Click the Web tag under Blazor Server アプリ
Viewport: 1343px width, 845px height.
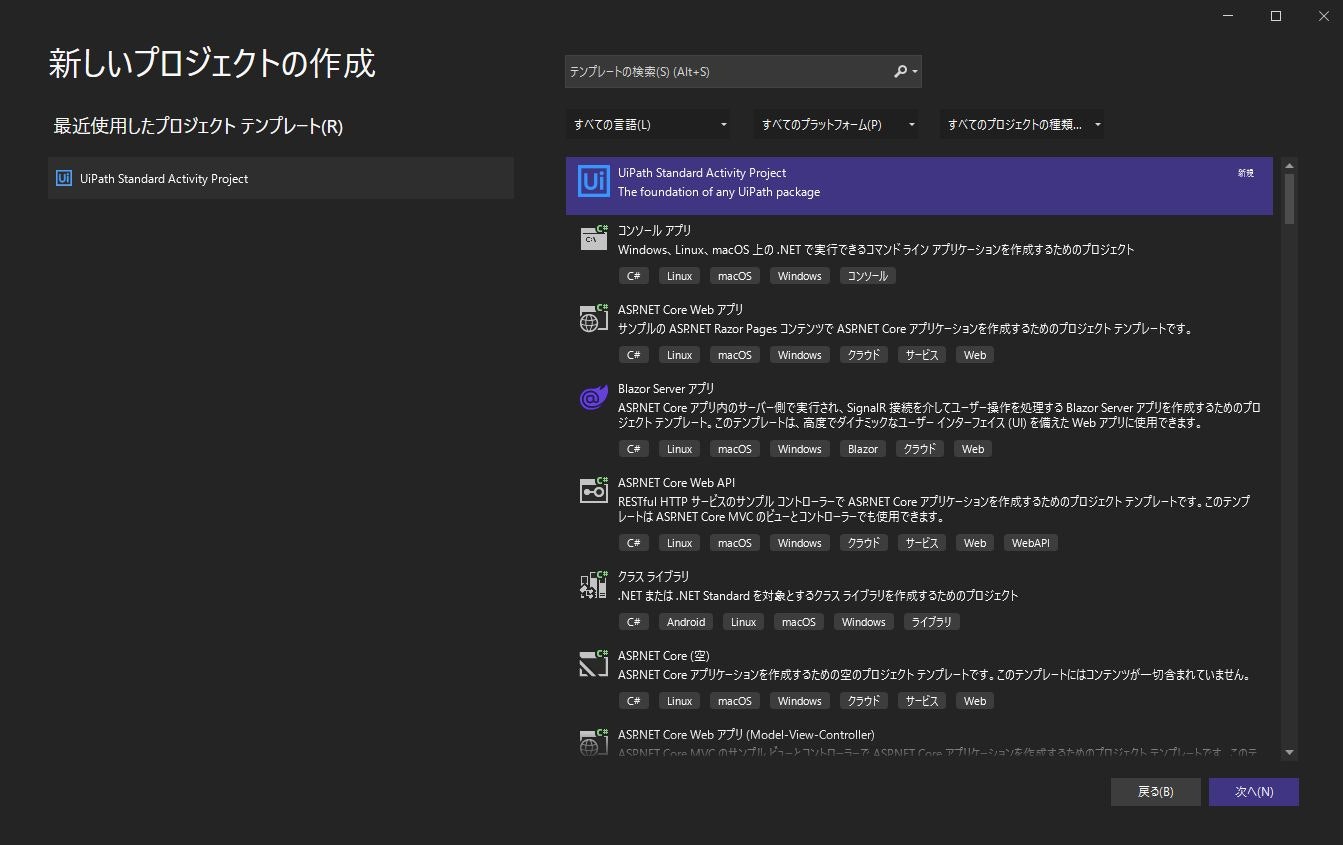pyautogui.click(x=973, y=449)
